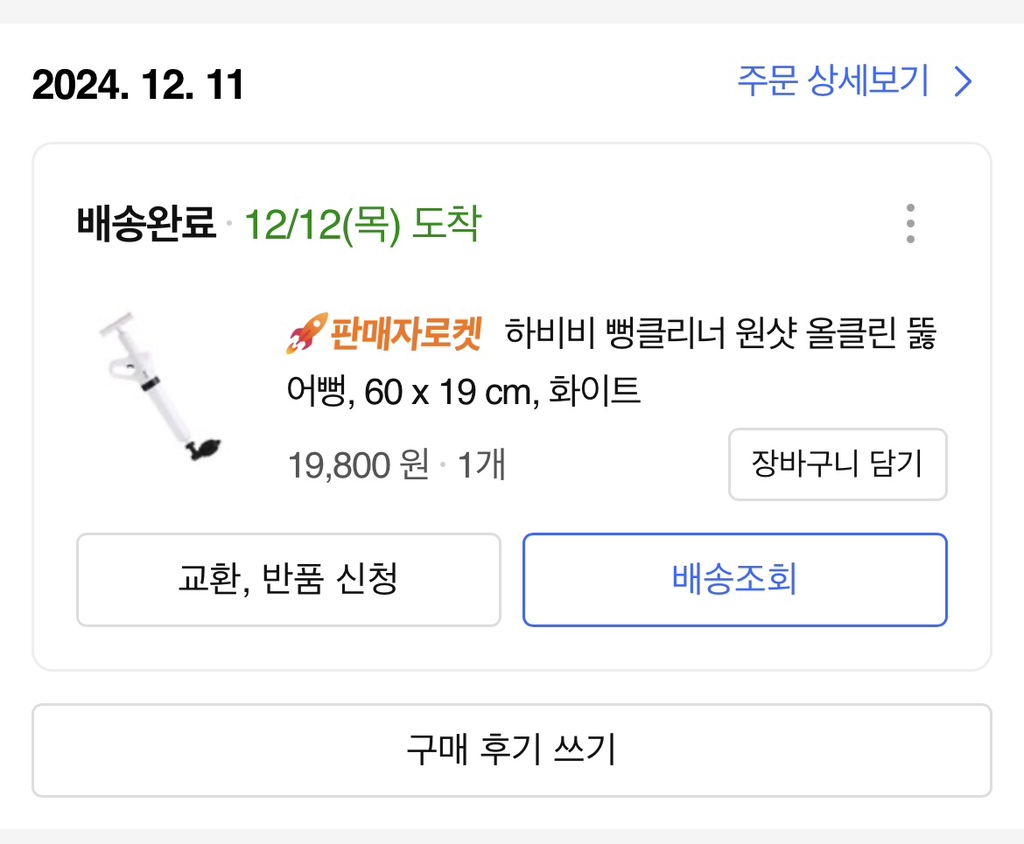Write a review via 구매 후기 쓰기
Screen dimensions: 1024x844
[511, 750]
